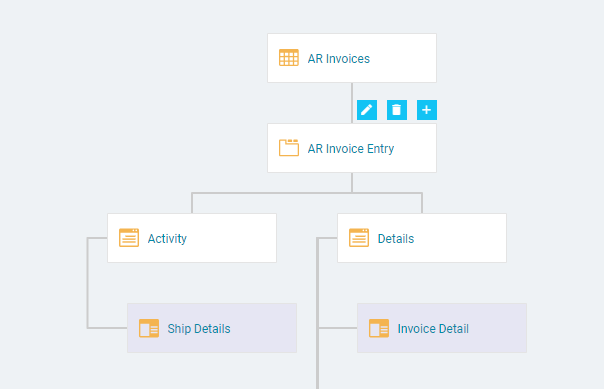Screen dimensions: 604x389
Task: Click the folder icon on AR Invoice Entry
Action: click(x=289, y=148)
